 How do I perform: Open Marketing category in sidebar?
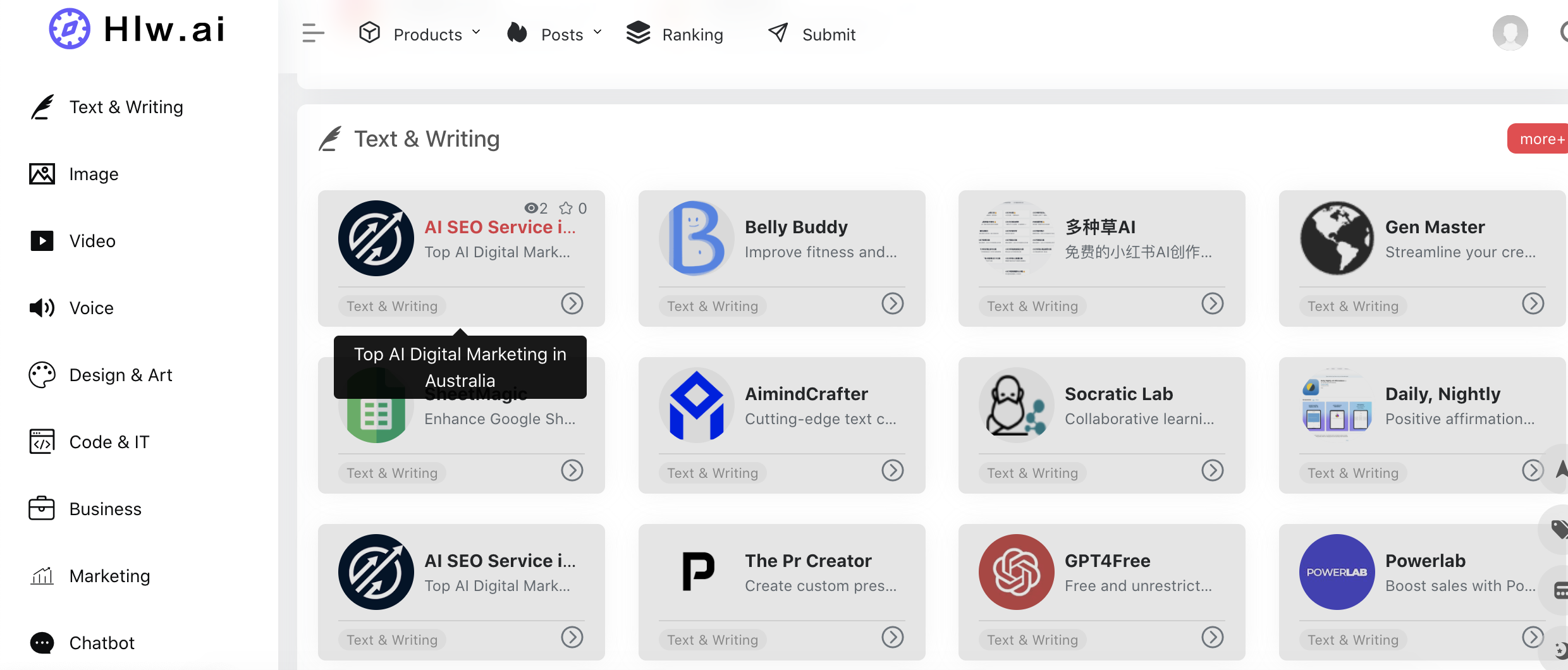(110, 576)
